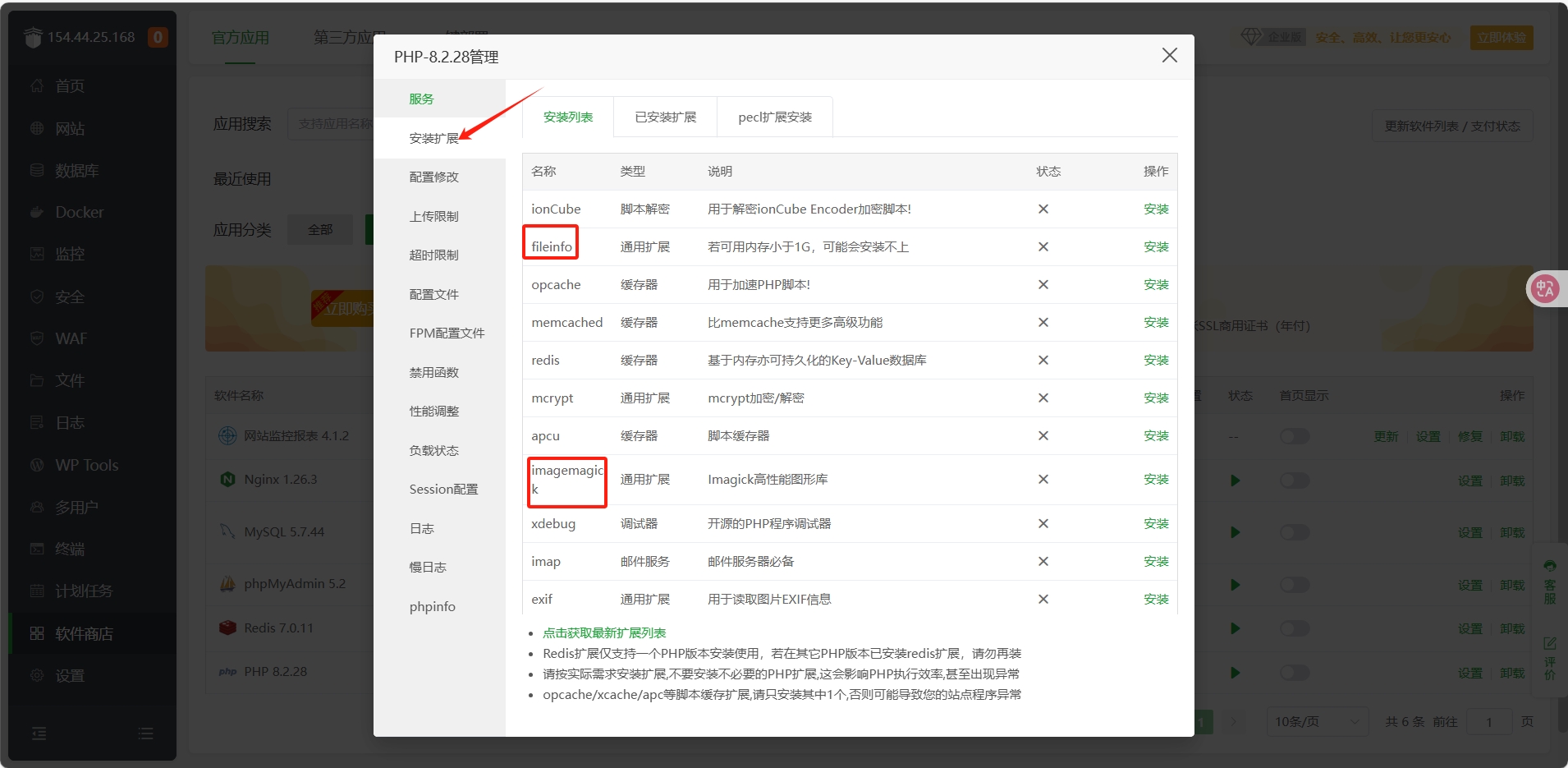Viewport: 1568px width, 768px height.
Task: Toggle homepage display for Nginx row
Action: click(1295, 481)
